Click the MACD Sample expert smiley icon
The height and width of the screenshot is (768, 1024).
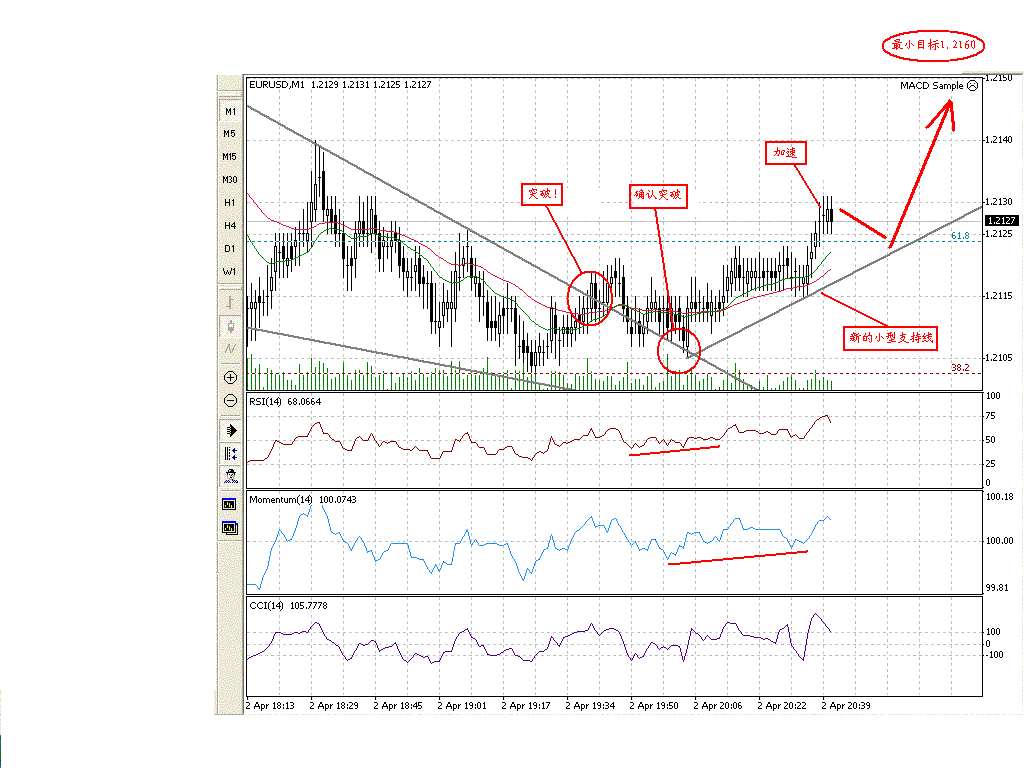[972, 86]
